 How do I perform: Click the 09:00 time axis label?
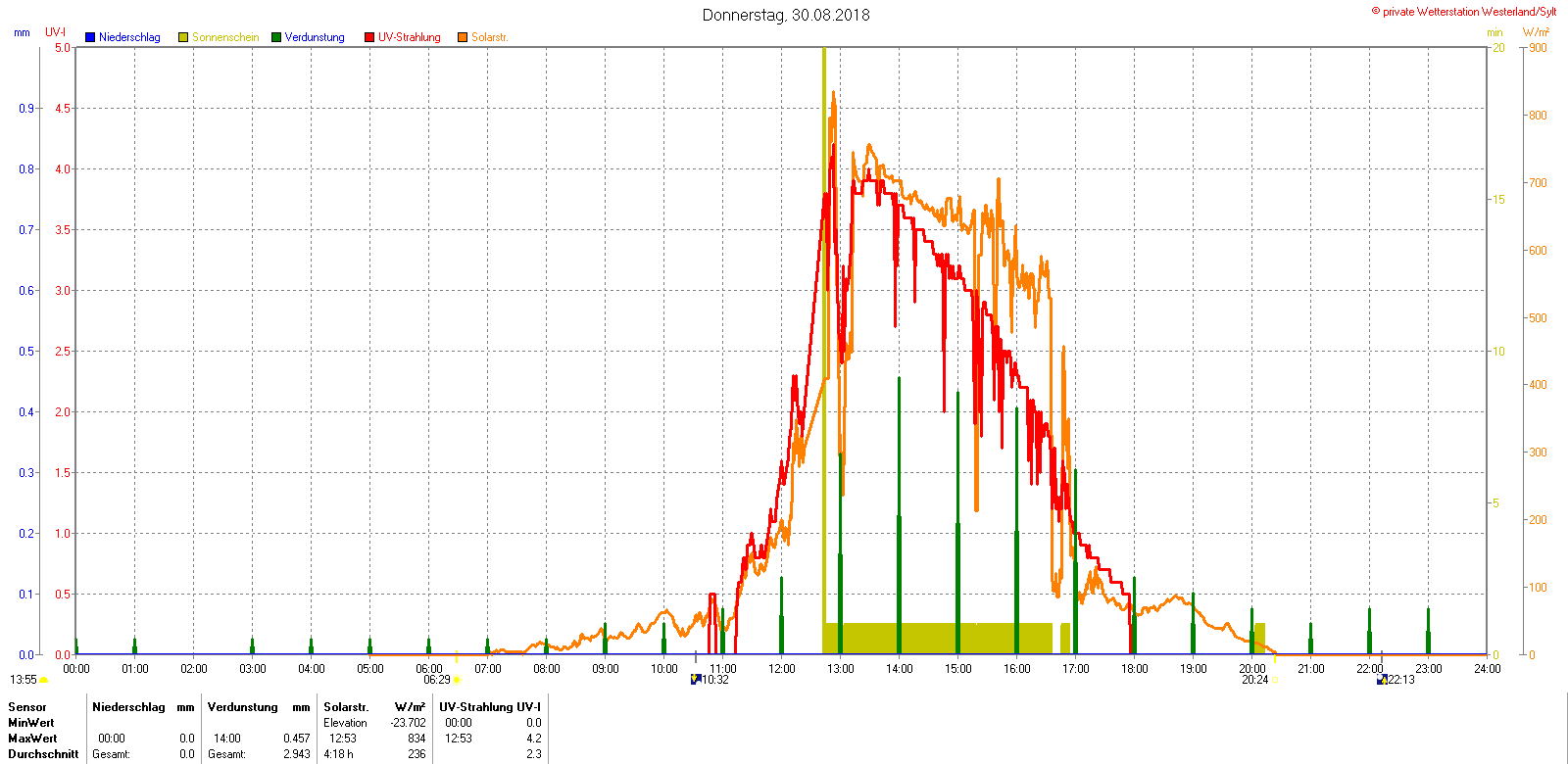point(606,669)
